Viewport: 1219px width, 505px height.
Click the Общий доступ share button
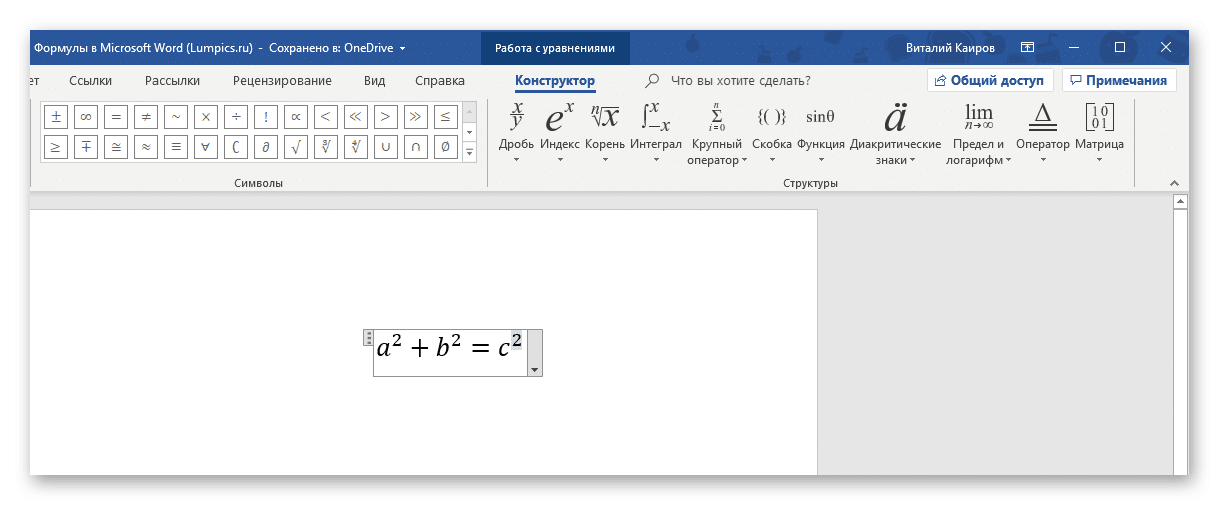click(x=990, y=81)
